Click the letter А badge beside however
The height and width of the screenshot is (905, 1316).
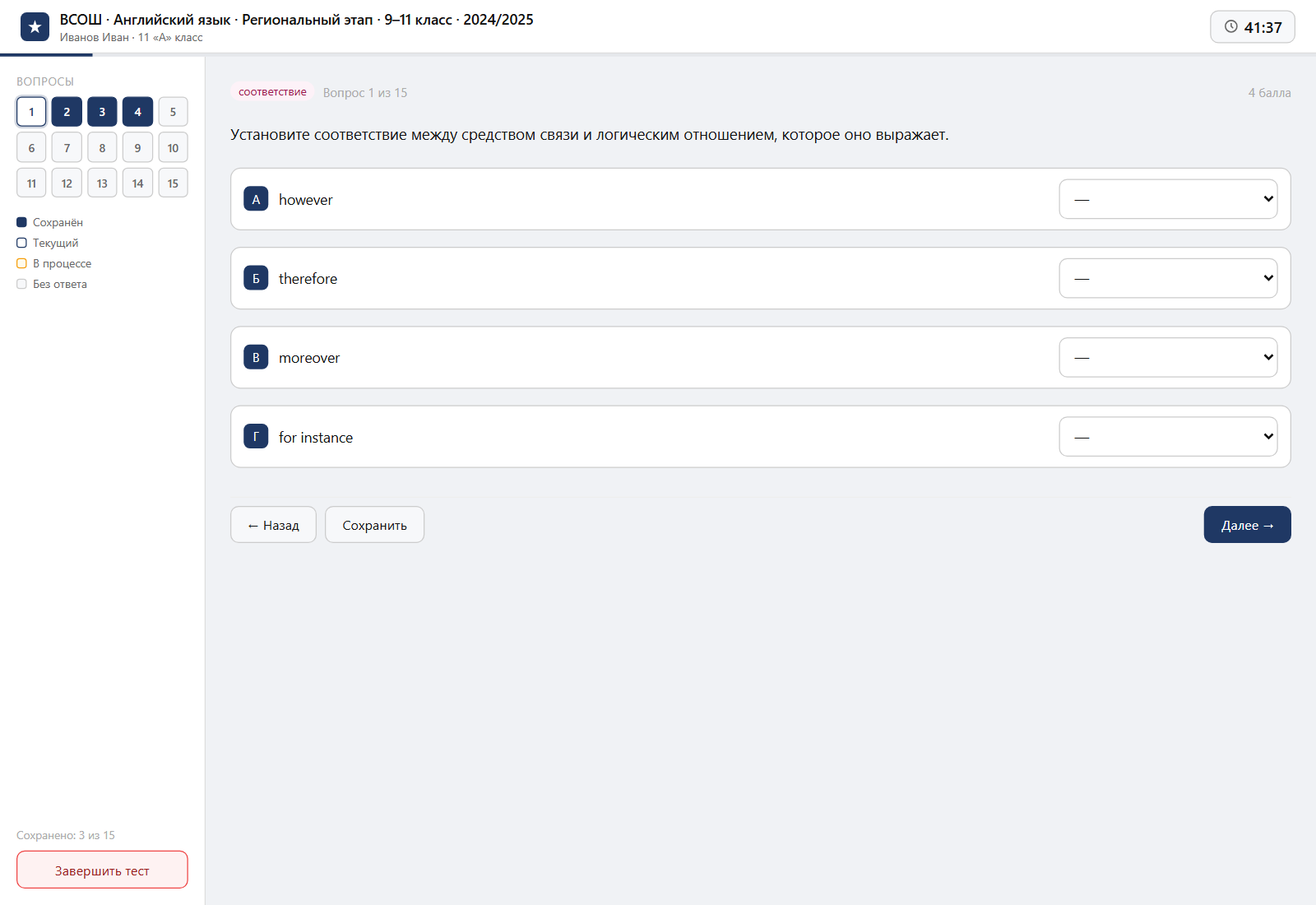pyautogui.click(x=256, y=199)
